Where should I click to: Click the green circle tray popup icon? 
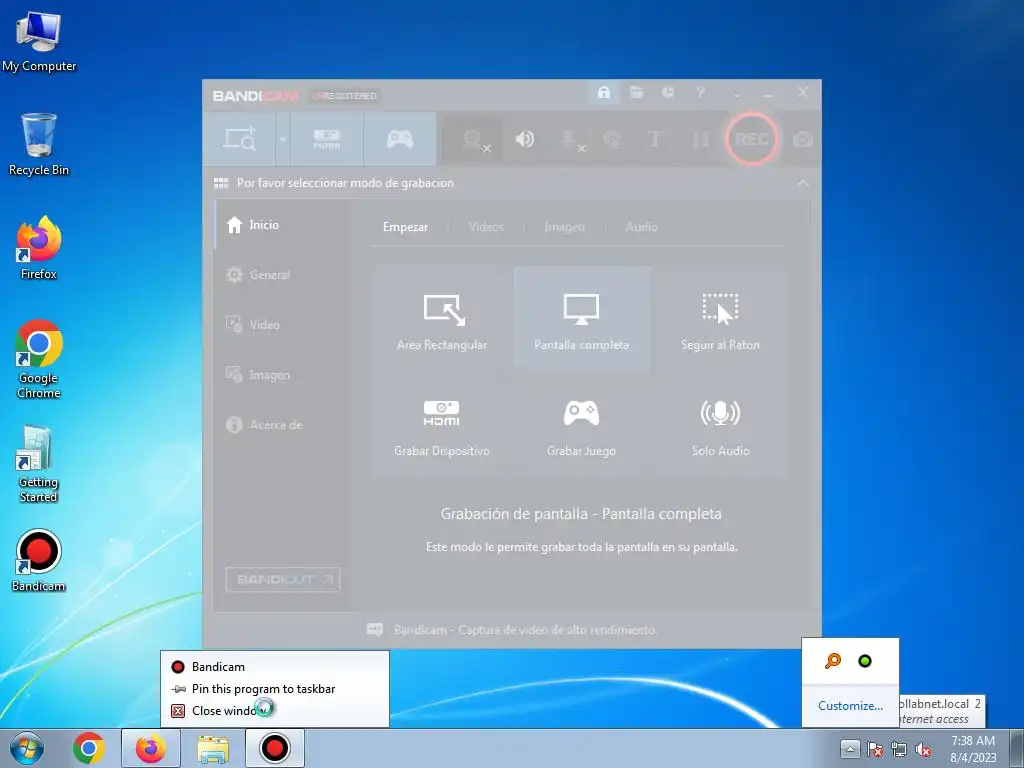pyautogui.click(x=865, y=661)
